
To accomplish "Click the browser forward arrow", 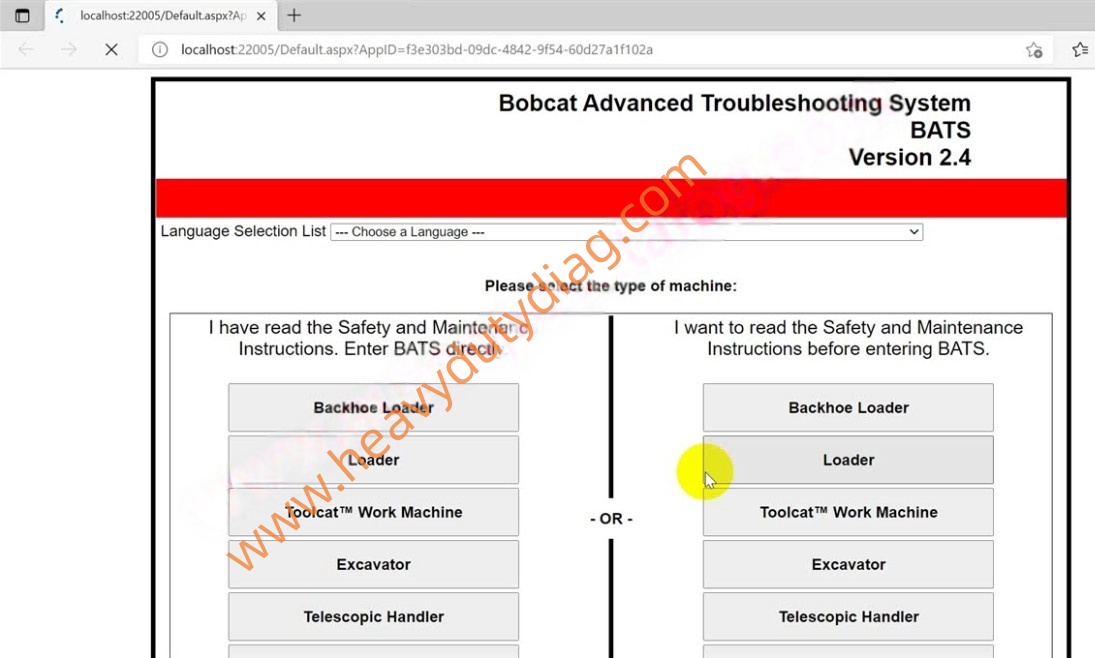I will coord(68,49).
